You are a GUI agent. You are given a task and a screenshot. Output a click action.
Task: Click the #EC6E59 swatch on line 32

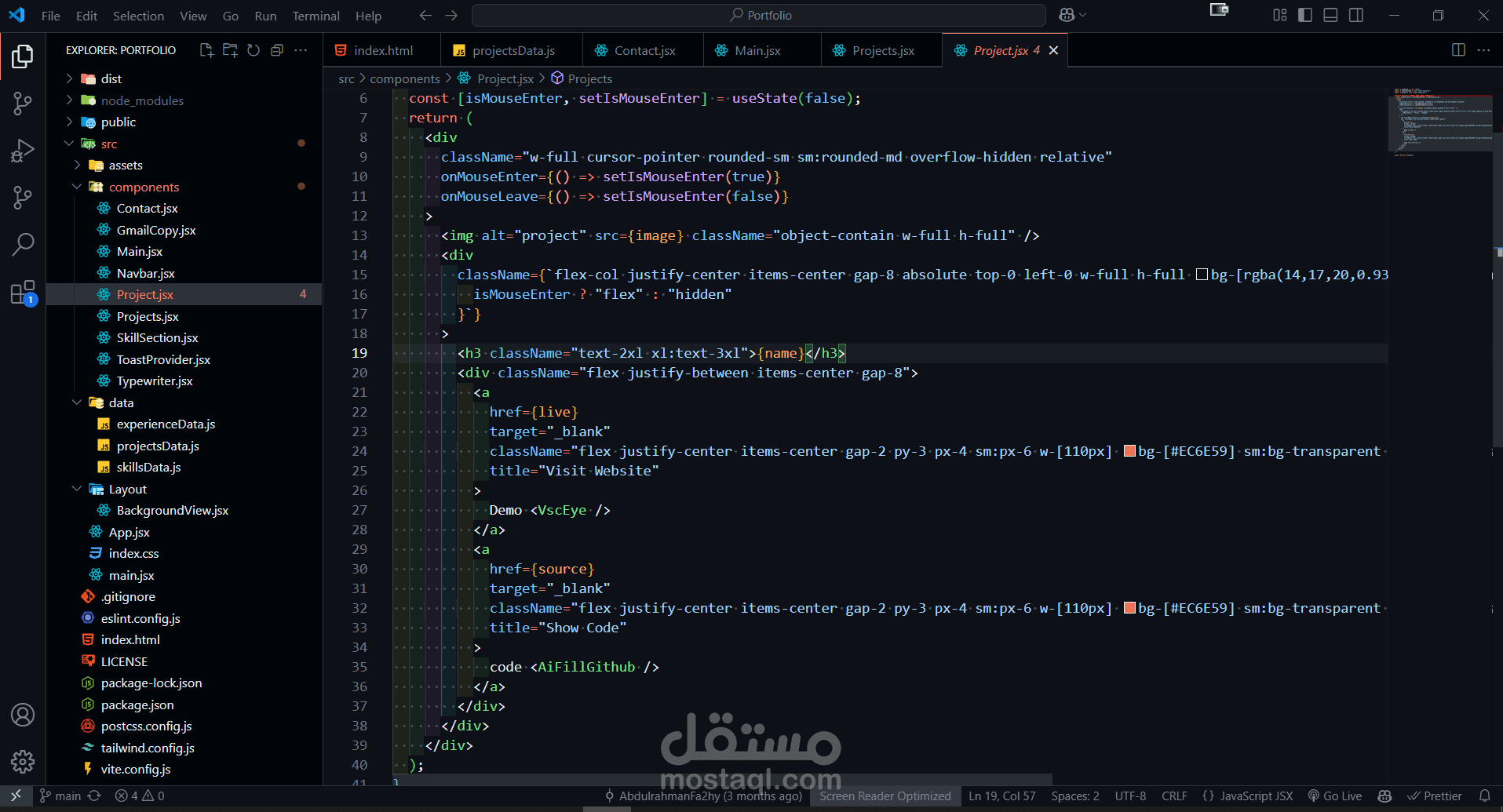[1129, 608]
